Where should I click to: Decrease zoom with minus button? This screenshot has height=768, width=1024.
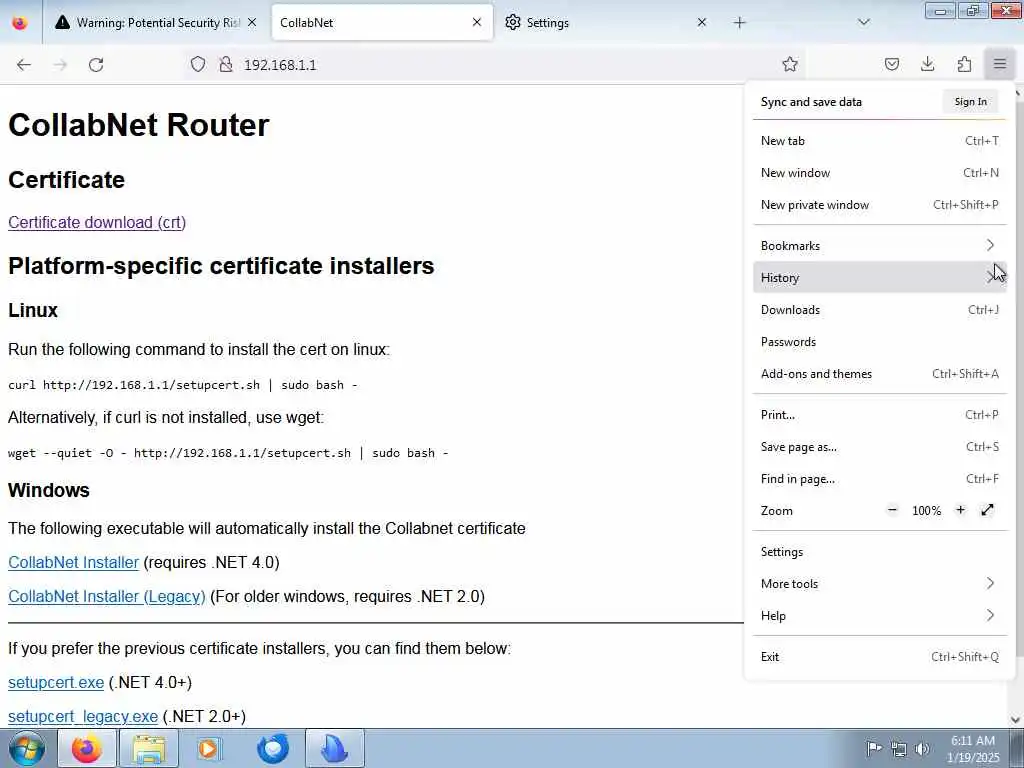click(x=893, y=510)
